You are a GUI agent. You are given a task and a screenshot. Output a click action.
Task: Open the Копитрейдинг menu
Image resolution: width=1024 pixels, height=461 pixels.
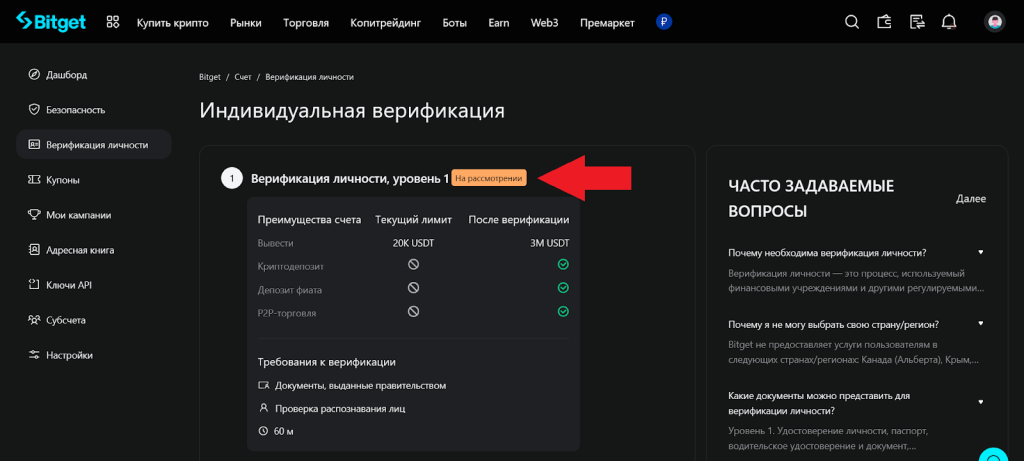pos(385,23)
